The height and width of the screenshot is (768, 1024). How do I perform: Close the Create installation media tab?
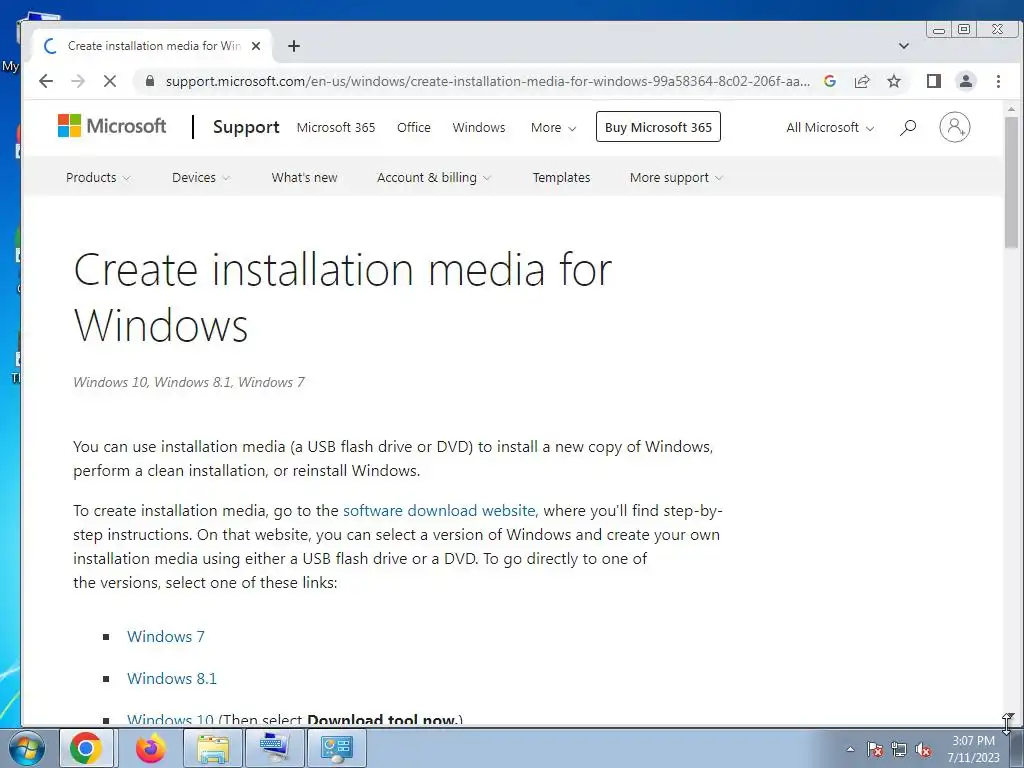click(256, 46)
